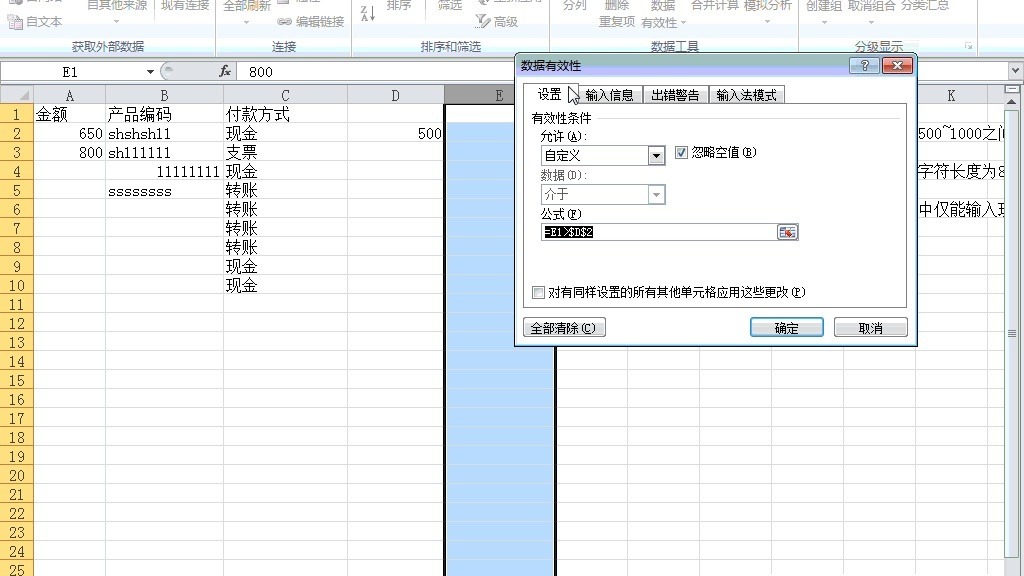1024x576 pixels.
Task: Click the OK (确定) button
Action: click(x=786, y=328)
